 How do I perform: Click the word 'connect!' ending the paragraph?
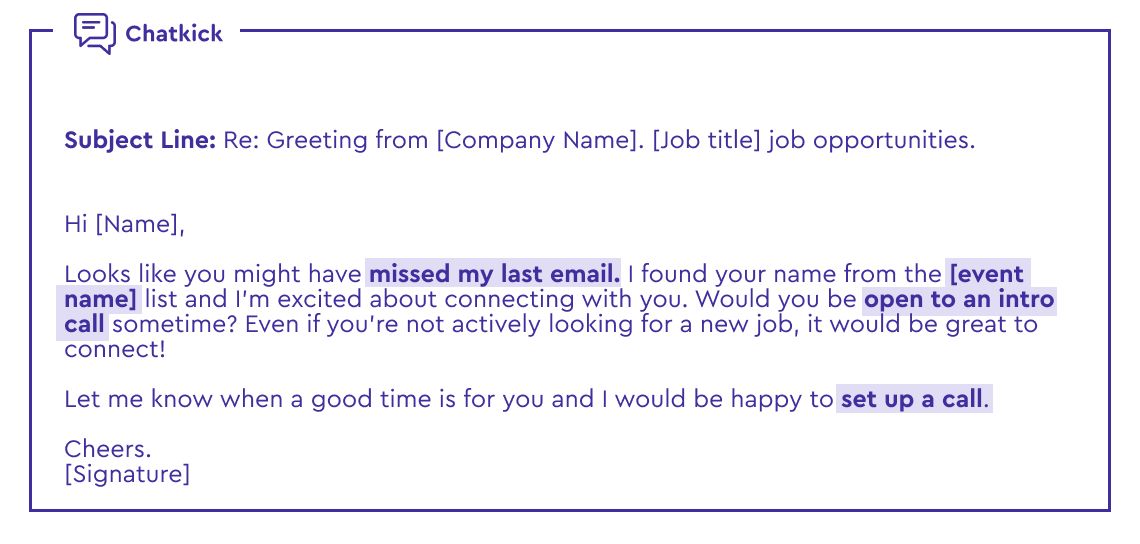click(x=115, y=349)
